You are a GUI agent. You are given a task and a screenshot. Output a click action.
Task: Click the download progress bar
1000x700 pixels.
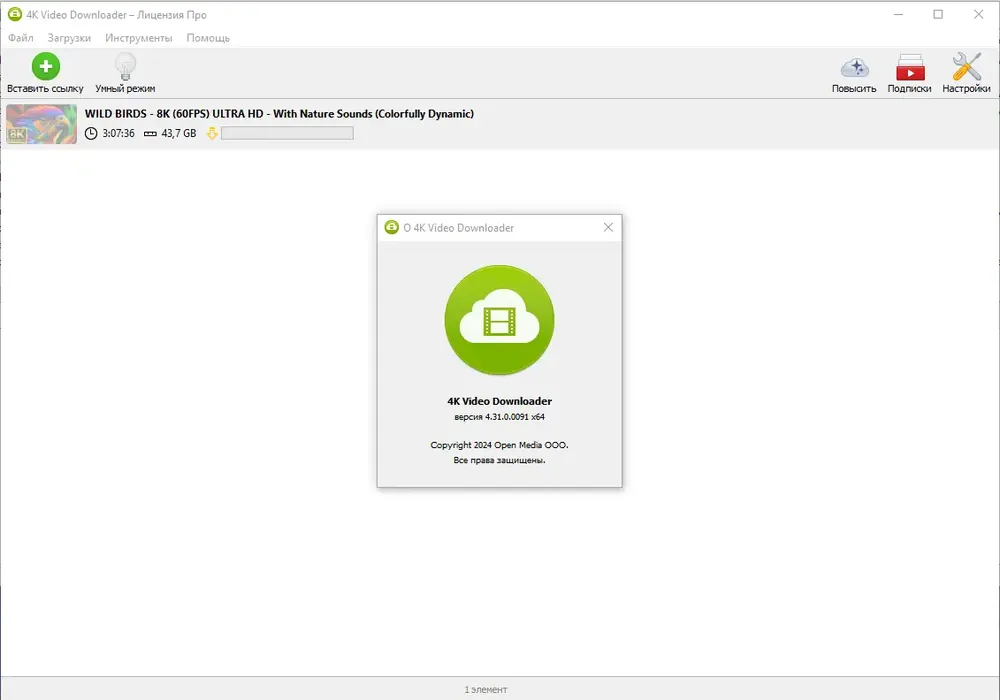click(x=287, y=133)
